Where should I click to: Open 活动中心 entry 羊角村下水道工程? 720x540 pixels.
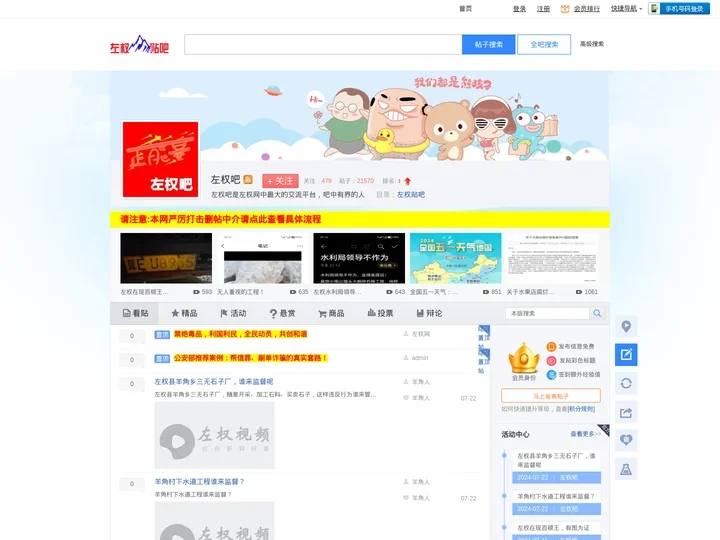[x=556, y=496]
